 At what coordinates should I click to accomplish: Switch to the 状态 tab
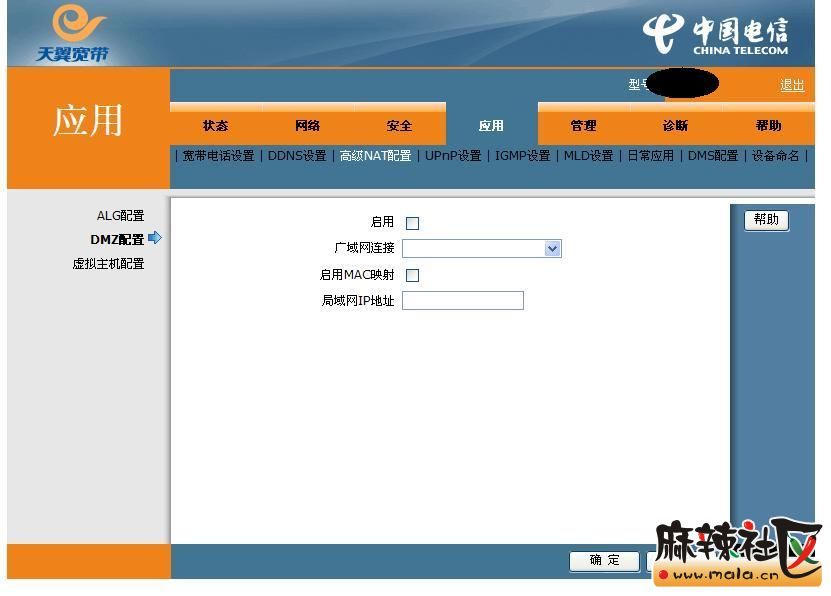tap(215, 126)
